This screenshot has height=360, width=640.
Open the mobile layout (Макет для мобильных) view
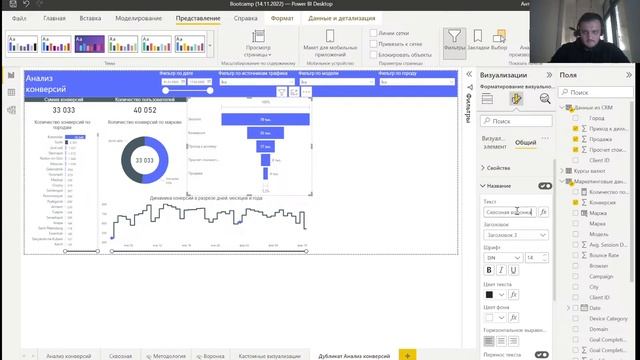tap(330, 43)
